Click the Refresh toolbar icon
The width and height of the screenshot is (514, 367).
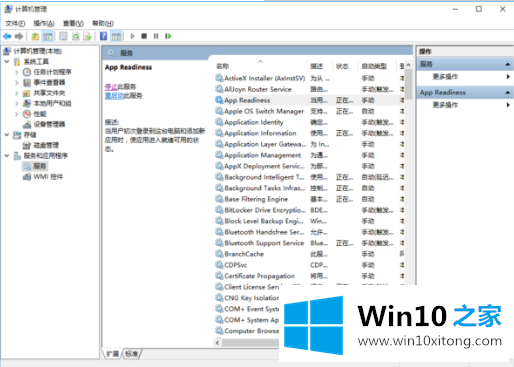pos(76,36)
